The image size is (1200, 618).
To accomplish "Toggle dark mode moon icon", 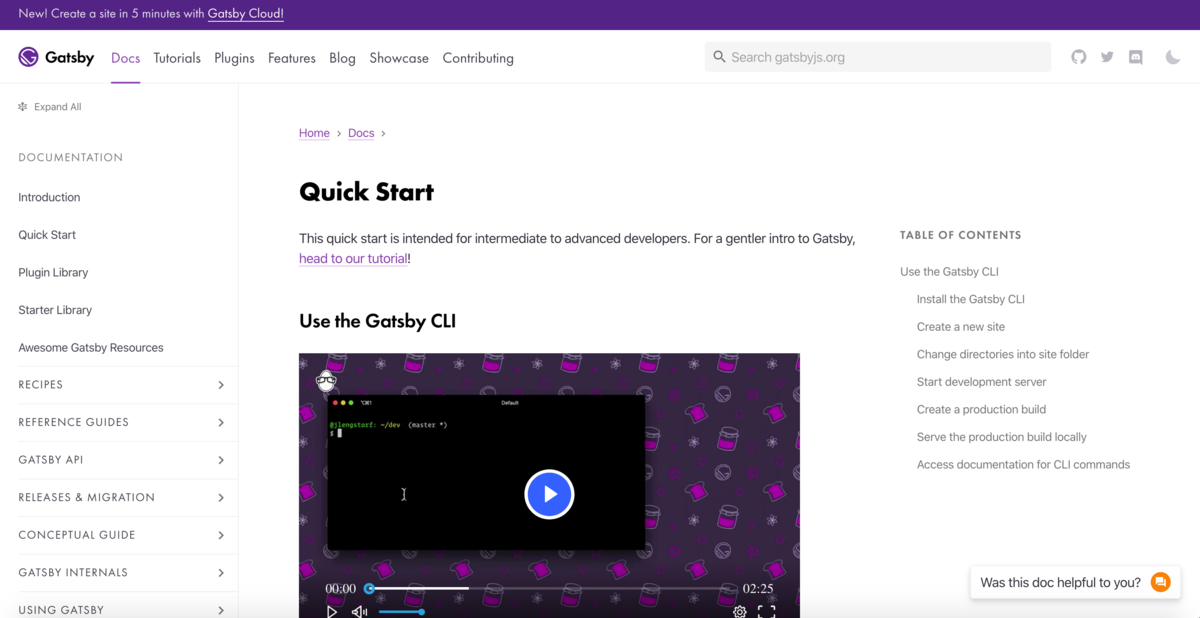I will pyautogui.click(x=1173, y=57).
